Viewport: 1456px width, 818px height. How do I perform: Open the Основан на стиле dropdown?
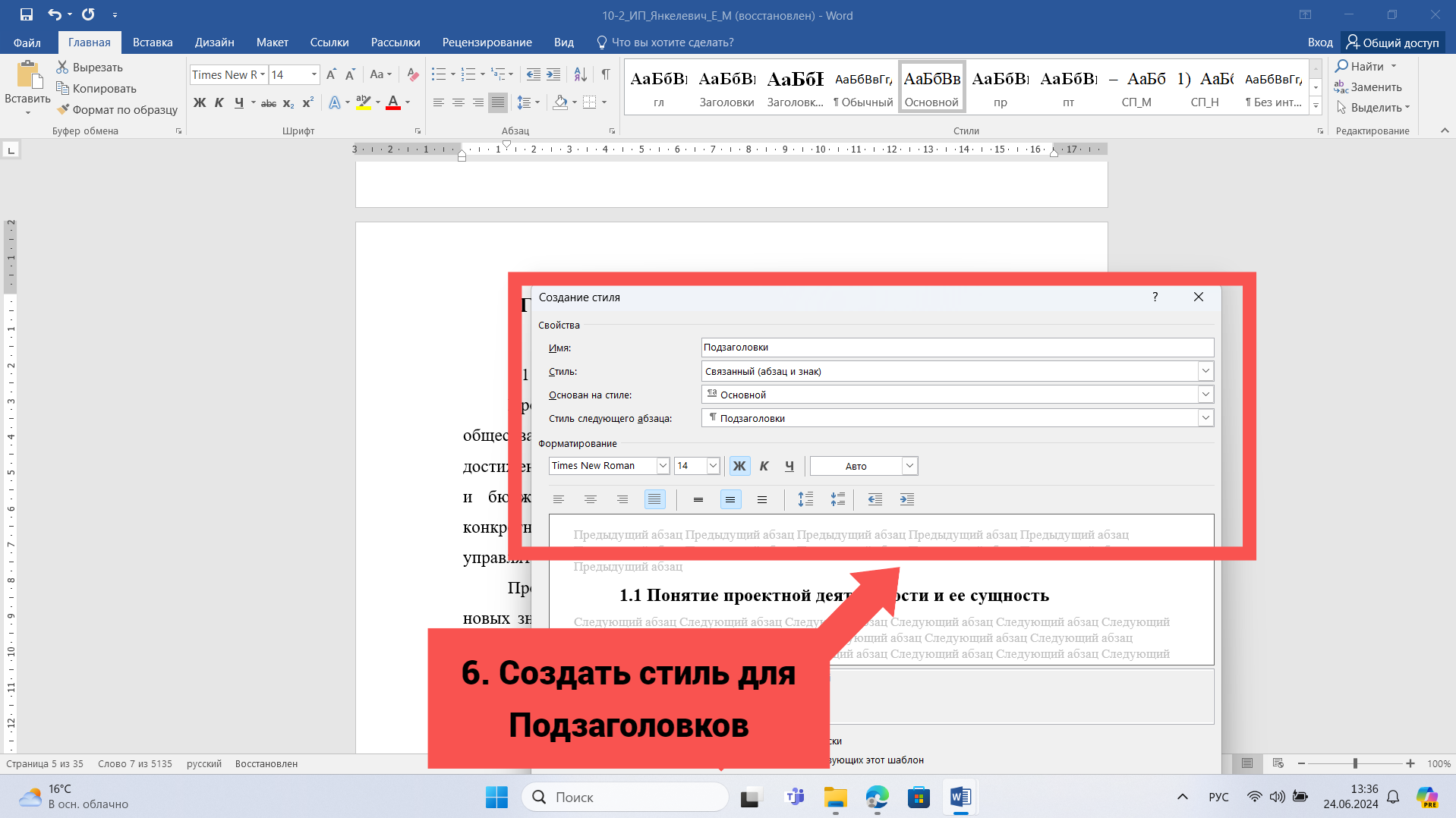pyautogui.click(x=1205, y=395)
